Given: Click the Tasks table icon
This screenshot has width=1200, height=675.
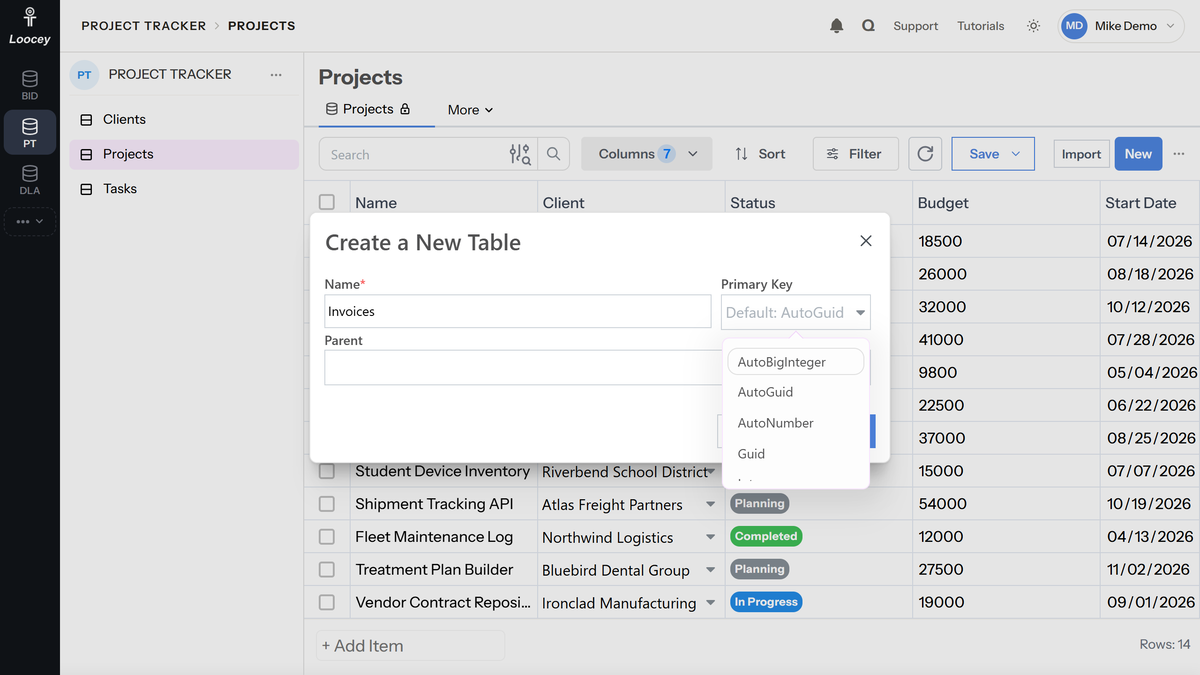Looking at the screenshot, I should click(x=85, y=189).
